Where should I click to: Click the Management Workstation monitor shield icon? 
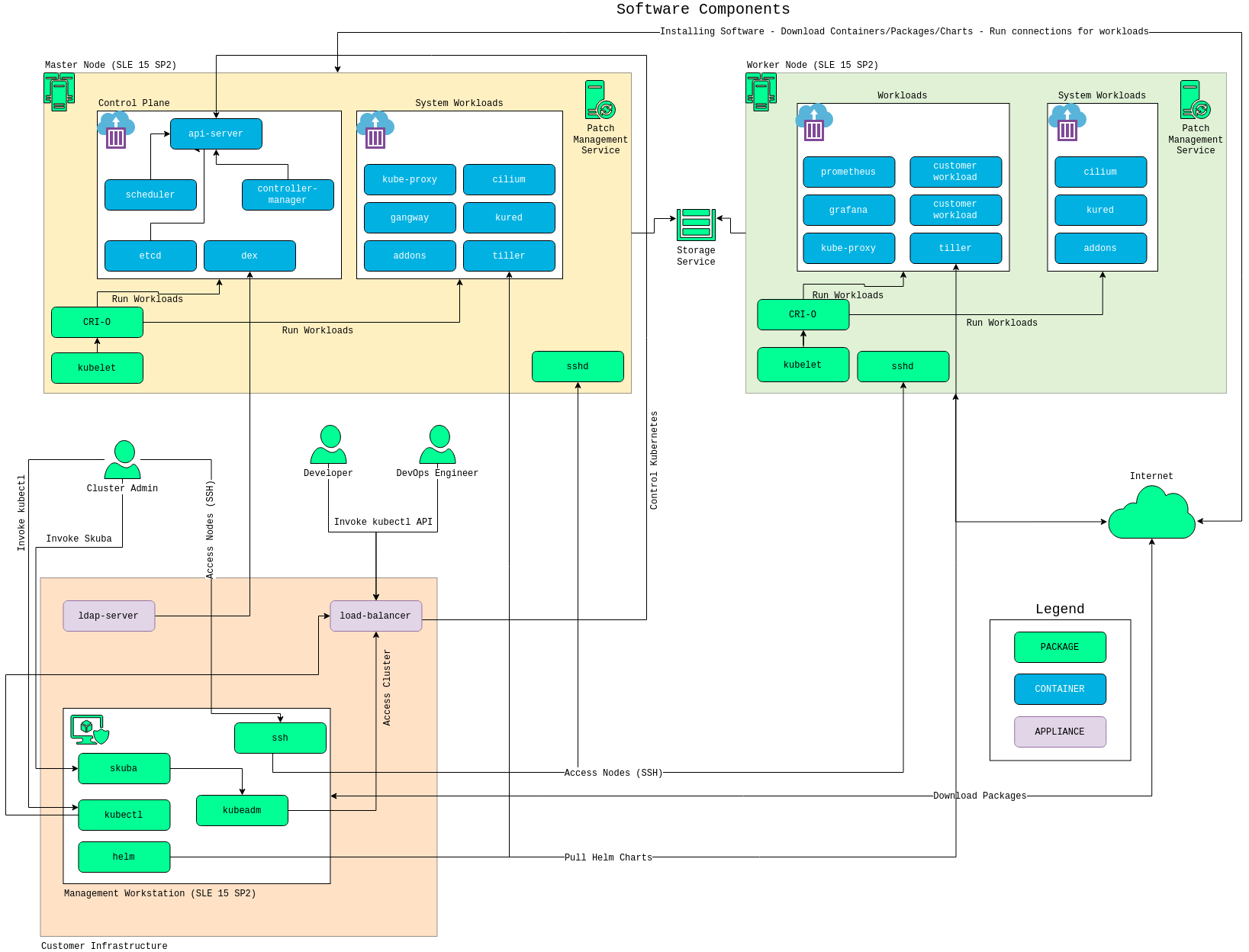[x=89, y=729]
